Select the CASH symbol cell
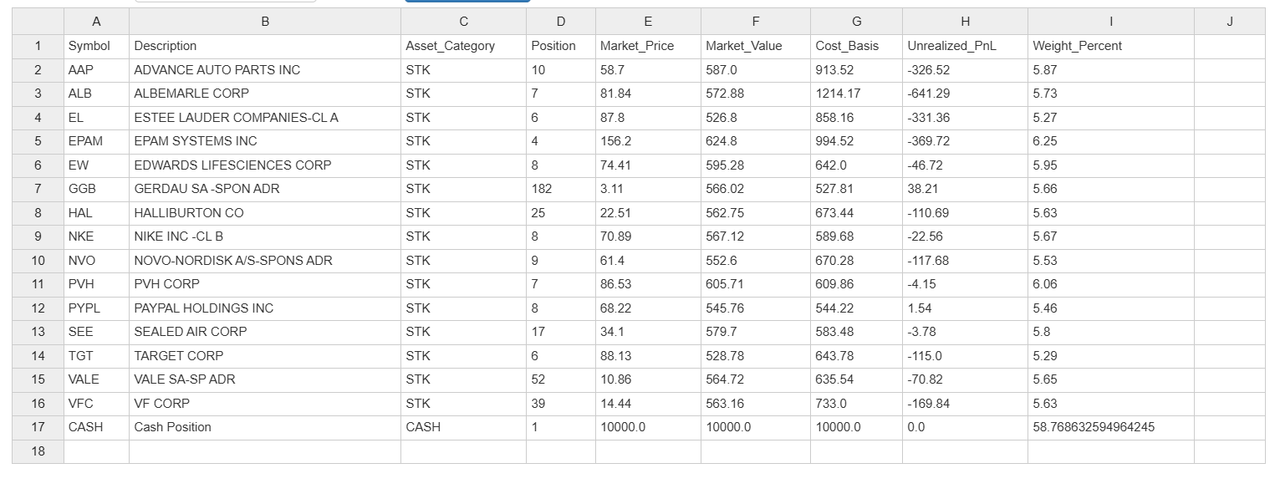The image size is (1280, 478). 96,427
